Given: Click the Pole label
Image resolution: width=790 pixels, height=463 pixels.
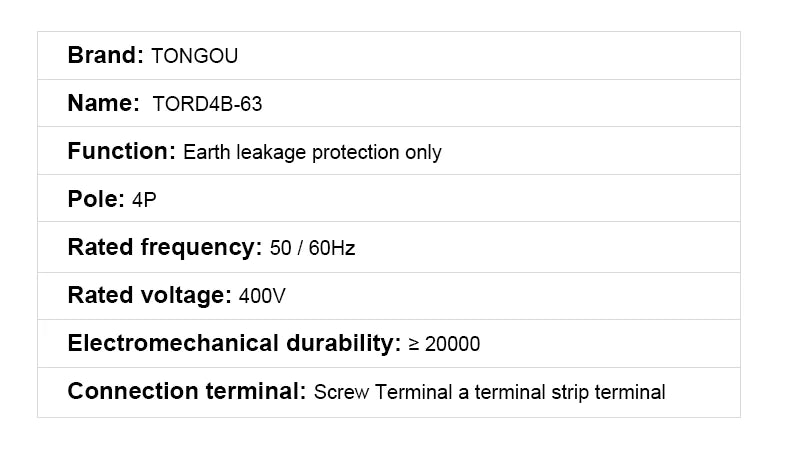Looking at the screenshot, I should coord(96,200).
